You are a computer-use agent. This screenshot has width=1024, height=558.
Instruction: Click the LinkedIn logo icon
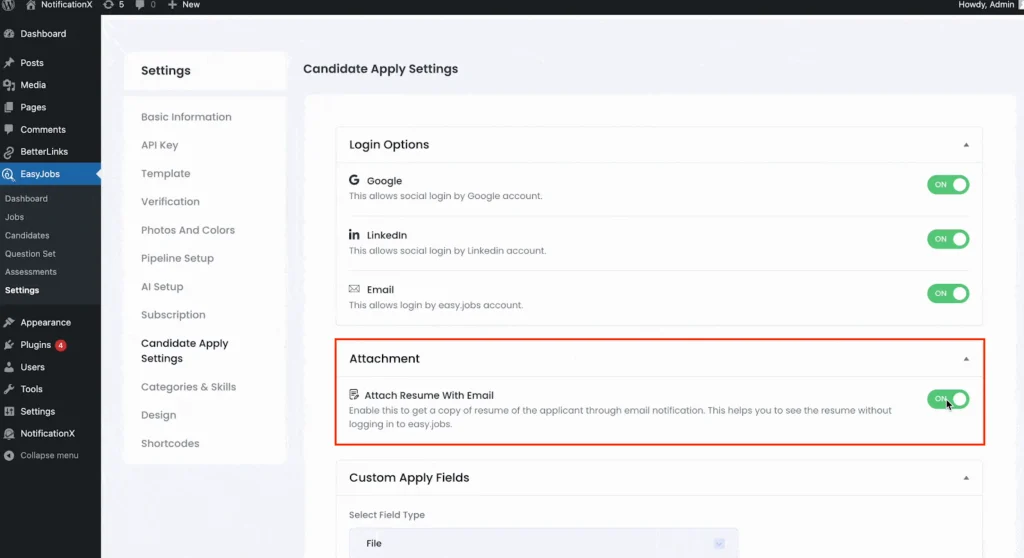tap(354, 235)
